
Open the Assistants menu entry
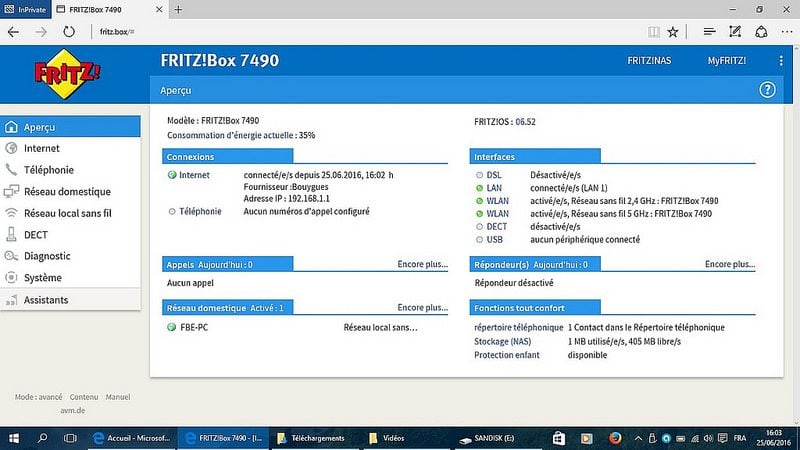click(x=70, y=300)
